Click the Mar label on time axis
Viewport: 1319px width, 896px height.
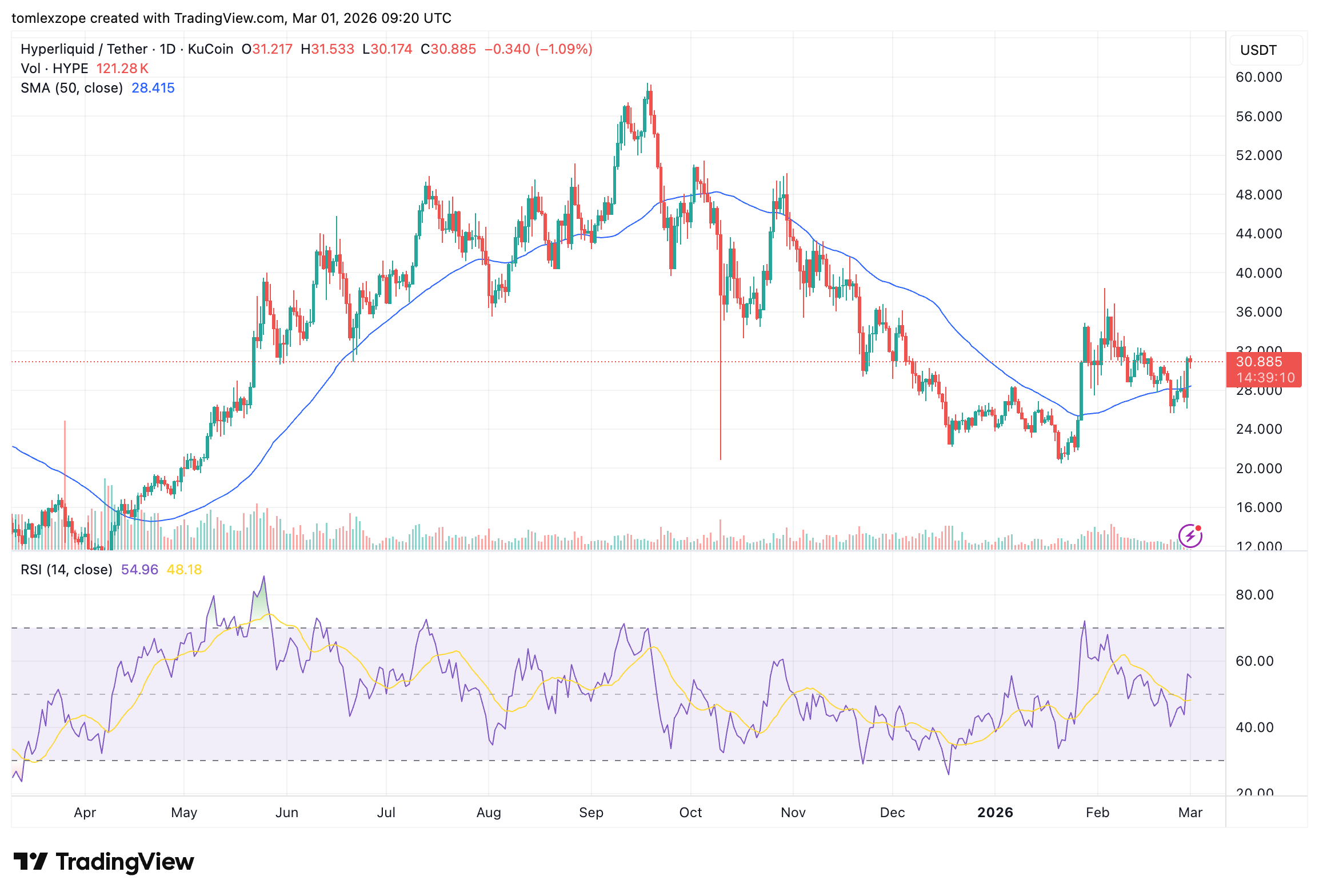pyautogui.click(x=1190, y=813)
